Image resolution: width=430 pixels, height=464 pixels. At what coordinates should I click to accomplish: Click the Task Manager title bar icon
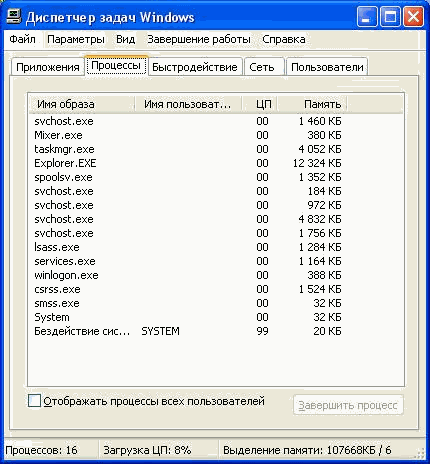[14, 16]
